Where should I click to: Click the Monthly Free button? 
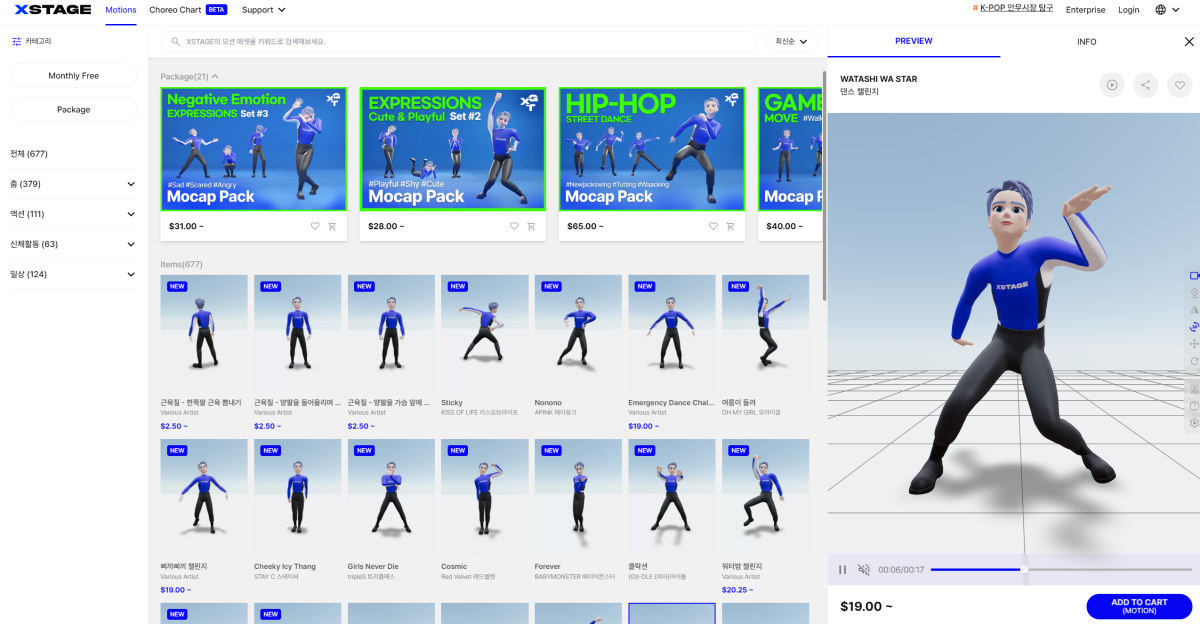(74, 76)
